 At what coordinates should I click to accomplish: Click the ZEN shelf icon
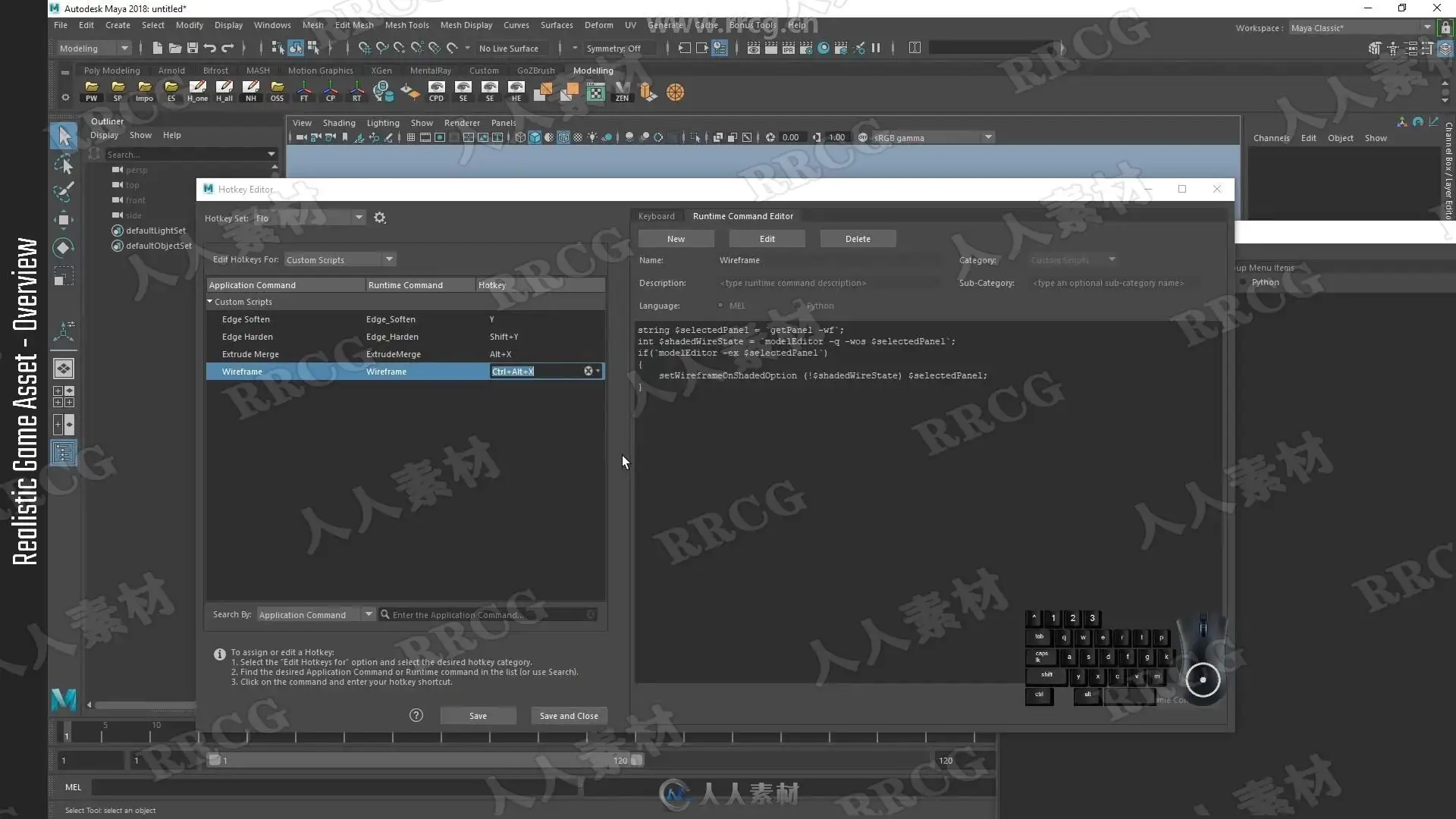click(x=622, y=92)
